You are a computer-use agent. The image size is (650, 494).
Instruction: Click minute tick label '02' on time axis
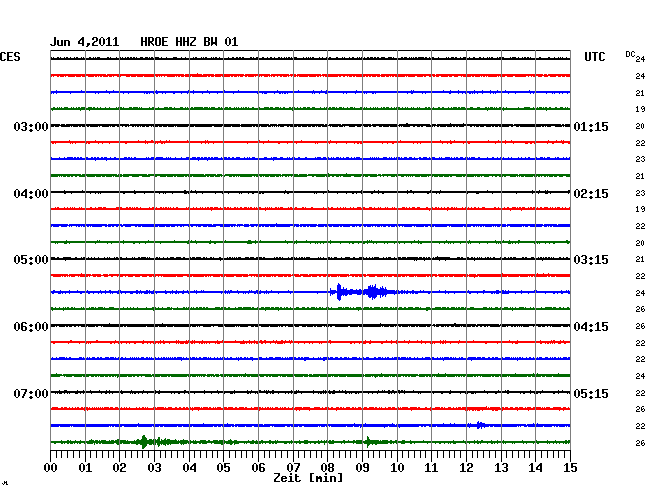coord(119,468)
